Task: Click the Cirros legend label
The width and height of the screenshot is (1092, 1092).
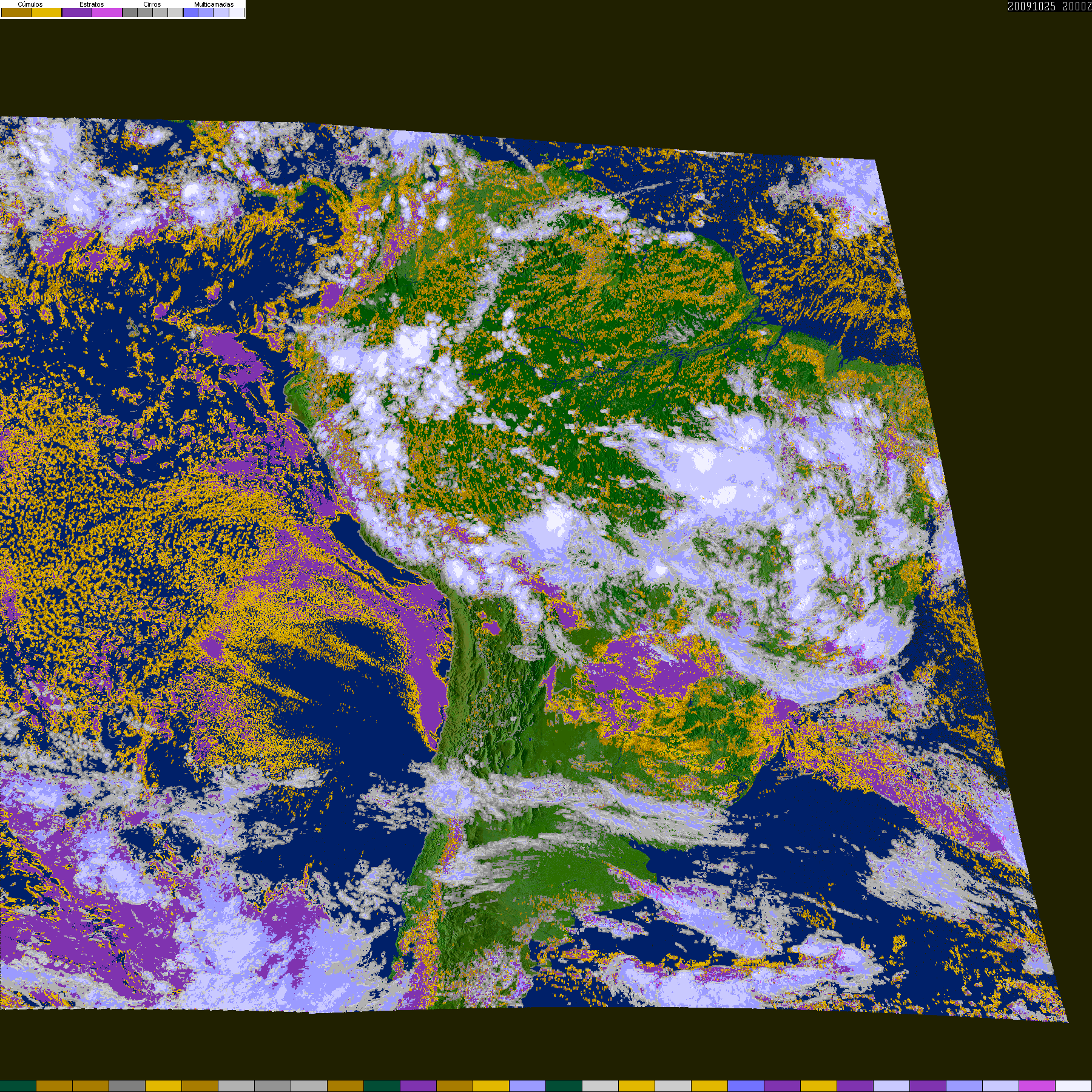Action: 152,4
